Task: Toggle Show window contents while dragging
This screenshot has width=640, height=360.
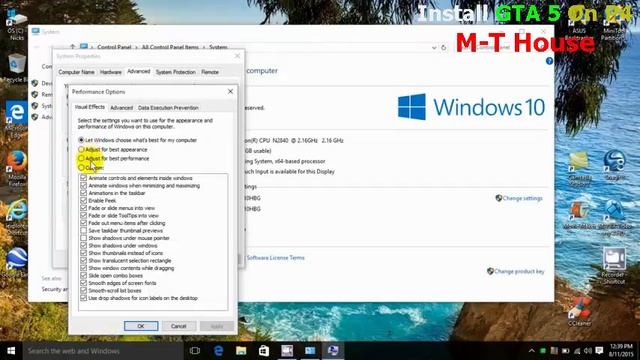Action: pyautogui.click(x=84, y=268)
